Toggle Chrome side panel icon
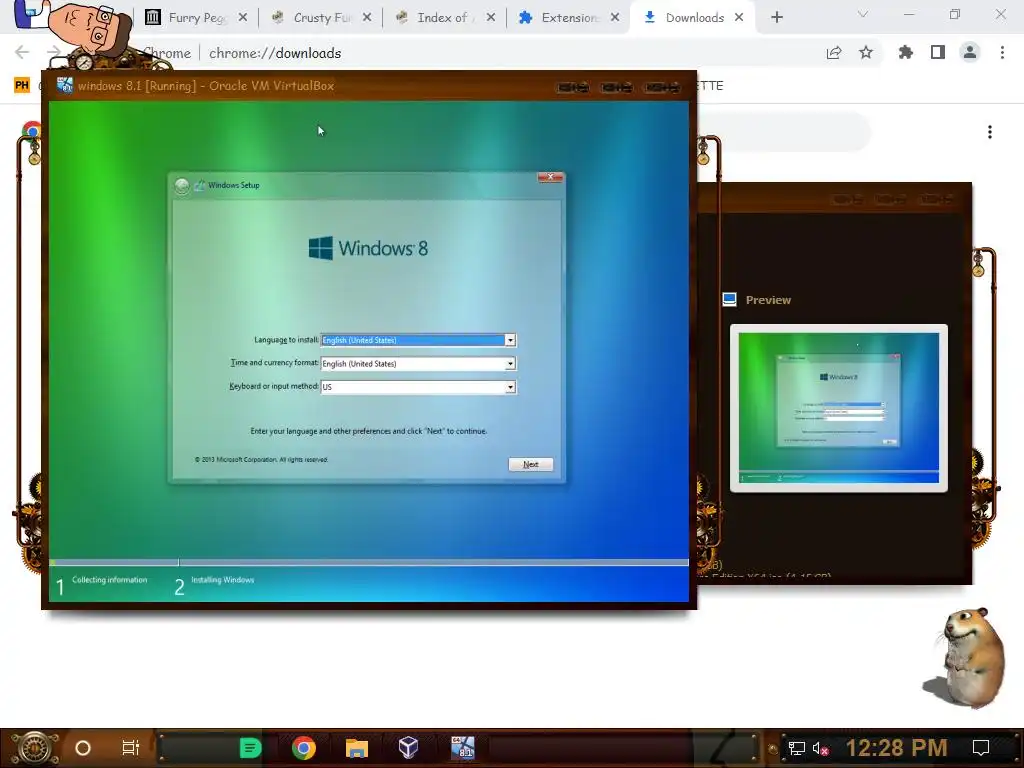The image size is (1024, 768). pyautogui.click(x=938, y=53)
